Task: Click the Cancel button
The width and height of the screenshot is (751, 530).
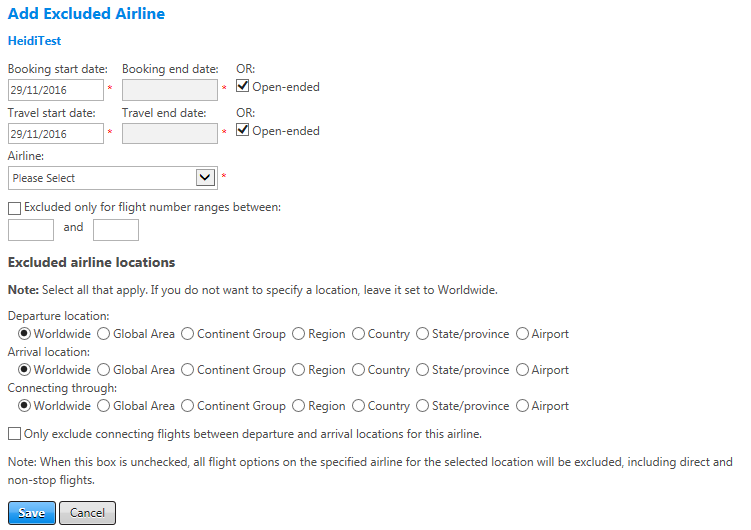Action: [87, 513]
